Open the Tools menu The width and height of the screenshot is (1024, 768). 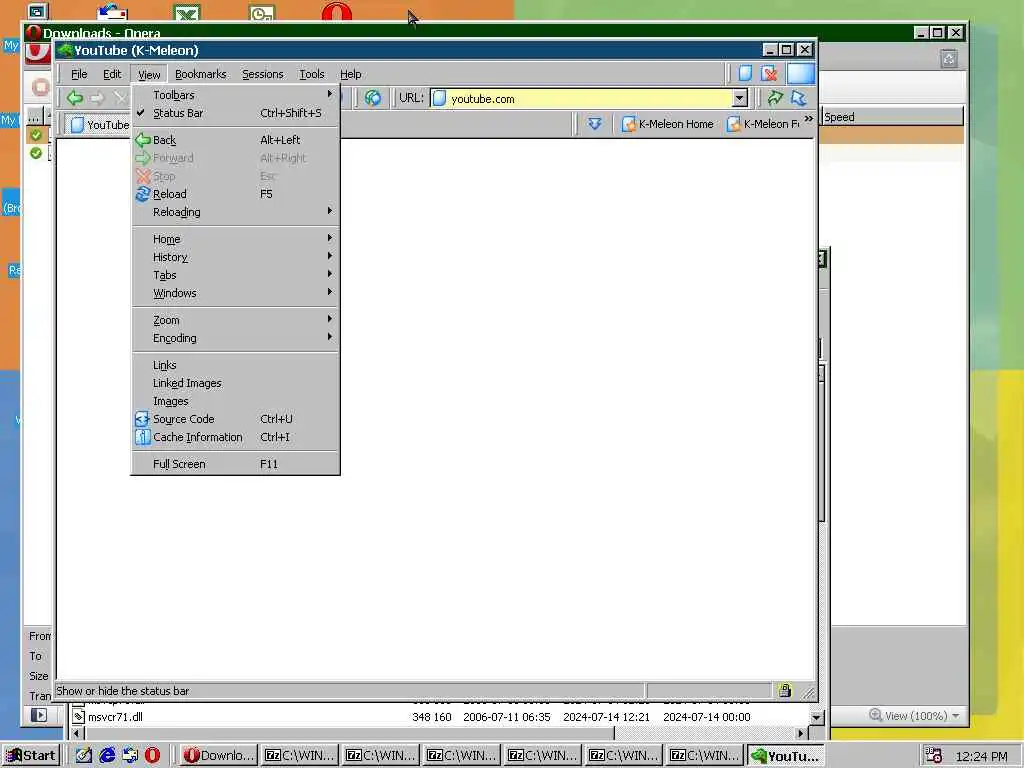pos(312,74)
